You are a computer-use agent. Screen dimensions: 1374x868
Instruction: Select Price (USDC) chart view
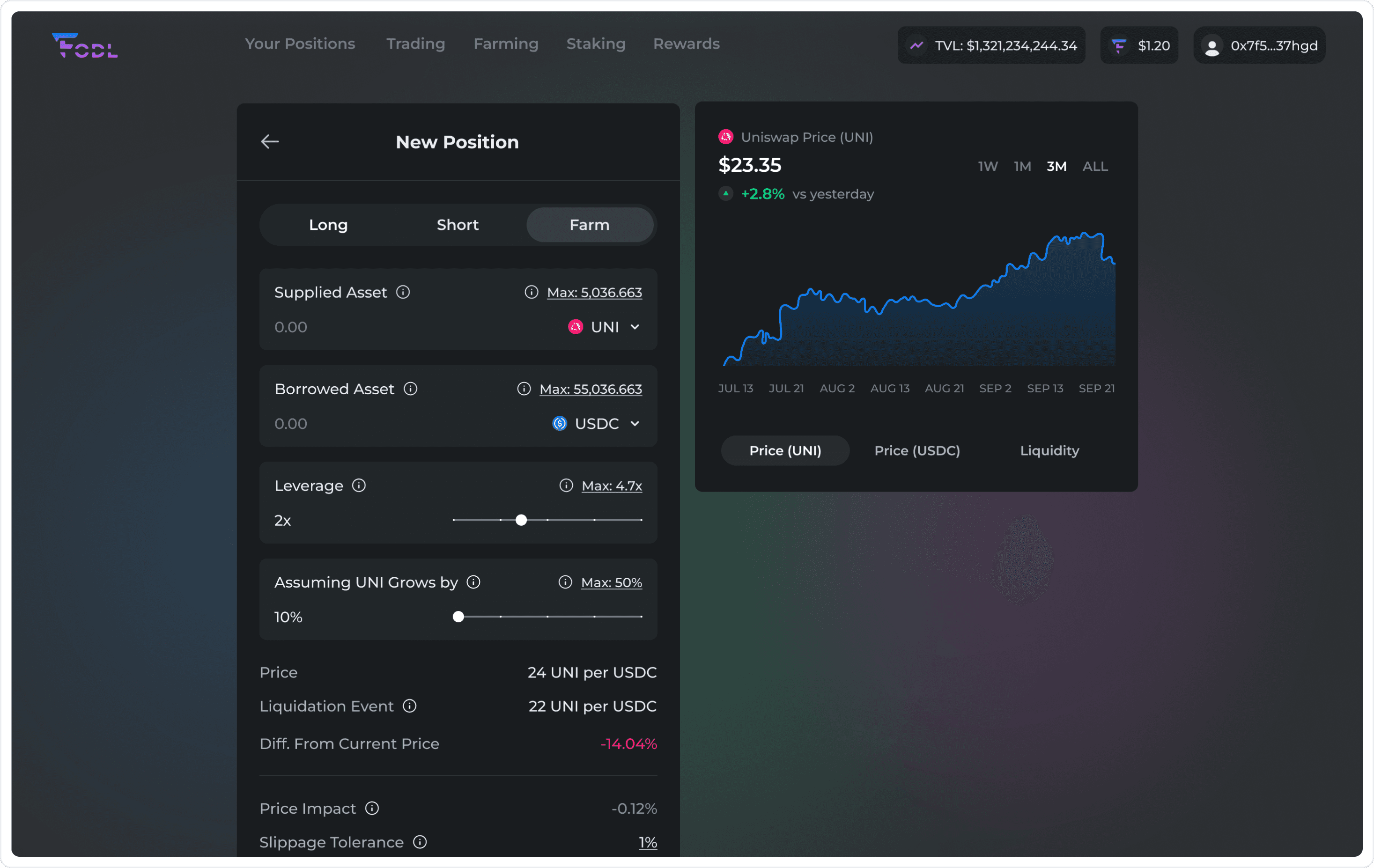click(x=917, y=450)
